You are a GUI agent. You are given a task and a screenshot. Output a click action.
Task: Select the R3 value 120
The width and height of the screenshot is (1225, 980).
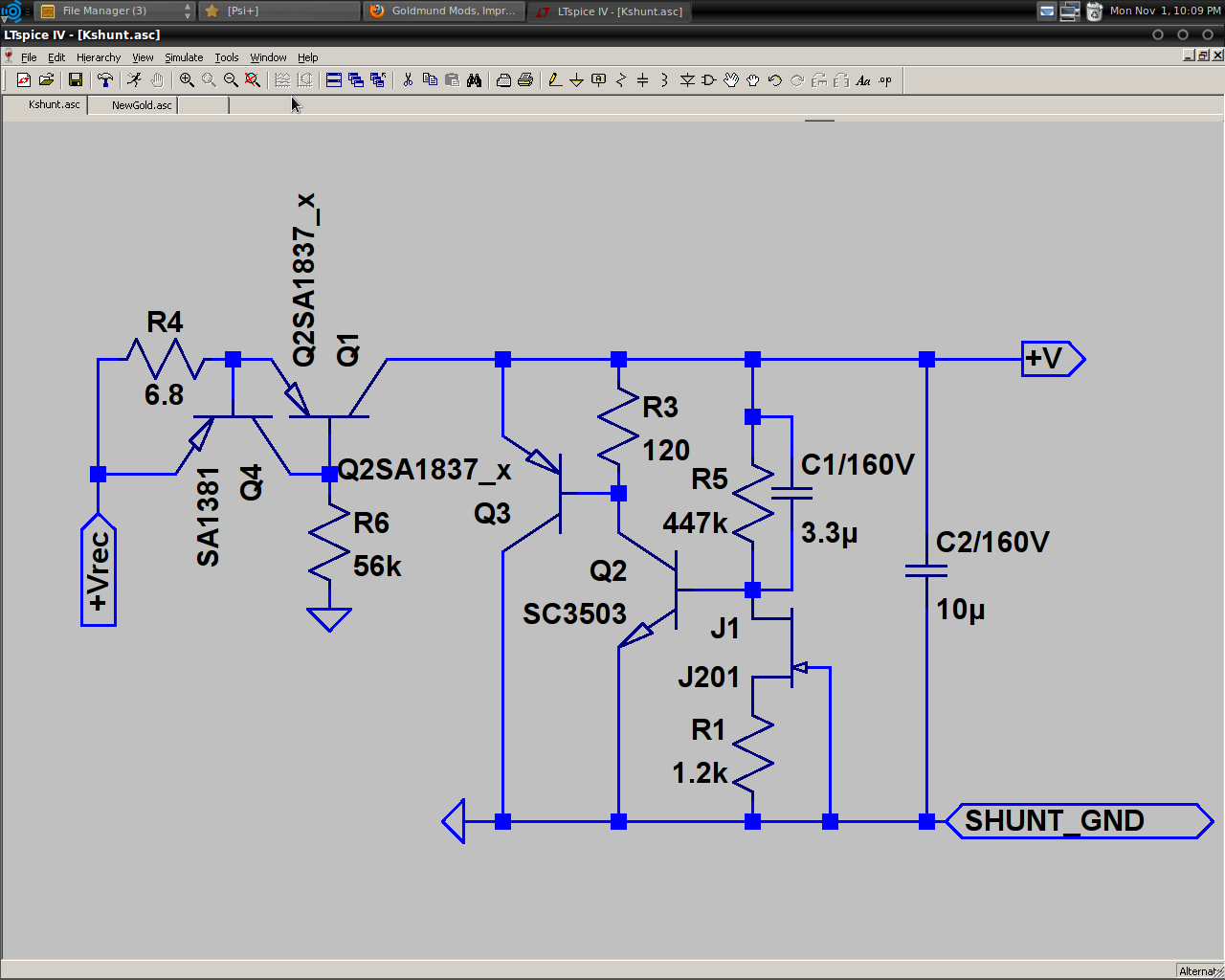pos(666,450)
